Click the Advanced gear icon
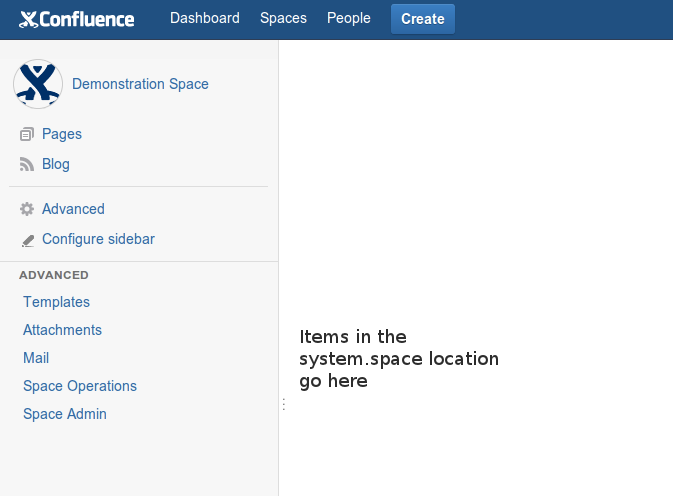Viewport: 673px width, 496px height. click(27, 209)
